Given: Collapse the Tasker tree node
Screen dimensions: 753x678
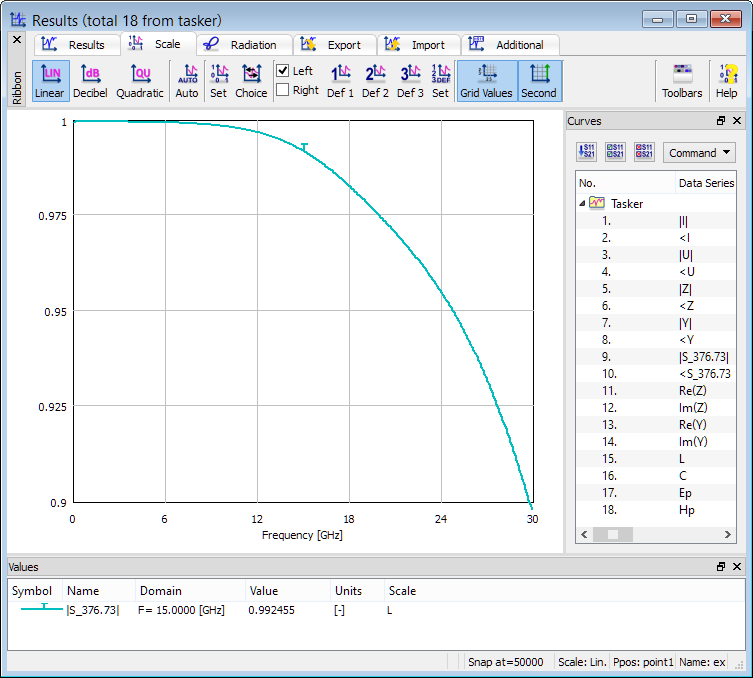Looking at the screenshot, I should click(583, 203).
